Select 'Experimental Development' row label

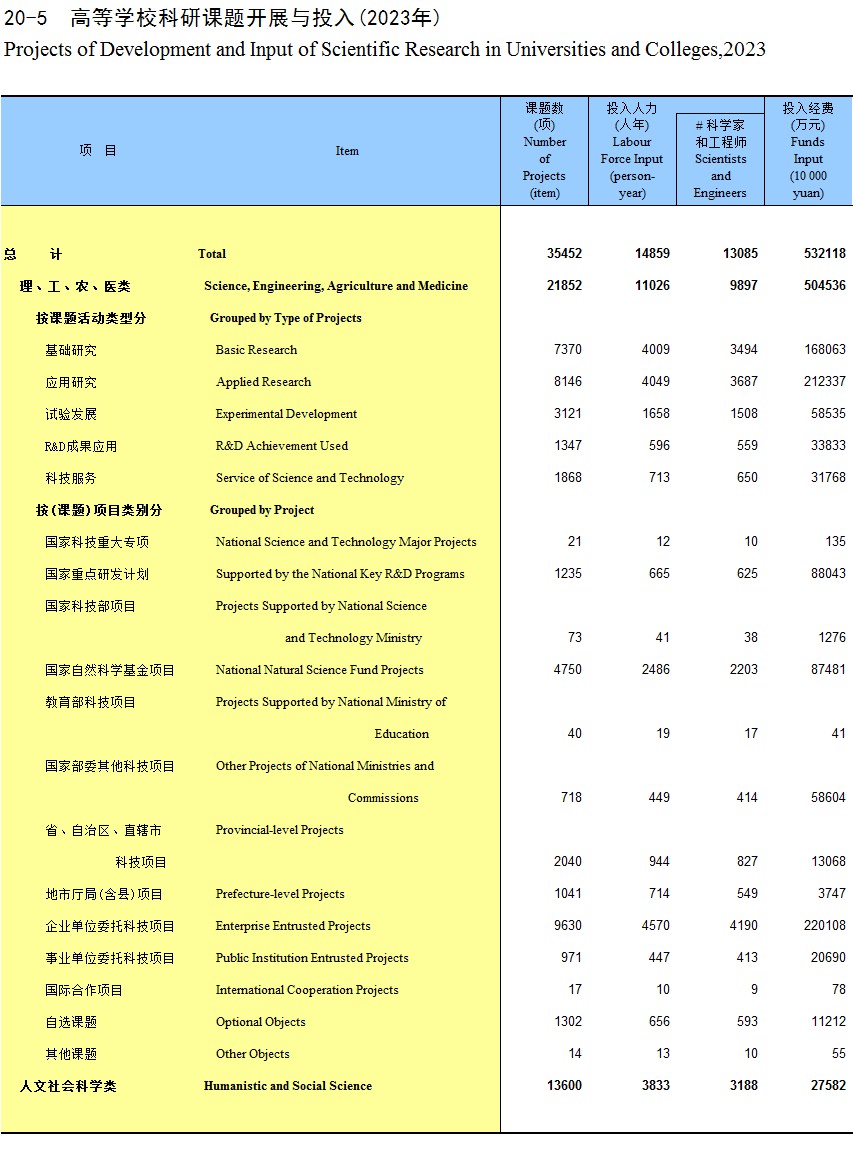pyautogui.click(x=286, y=413)
